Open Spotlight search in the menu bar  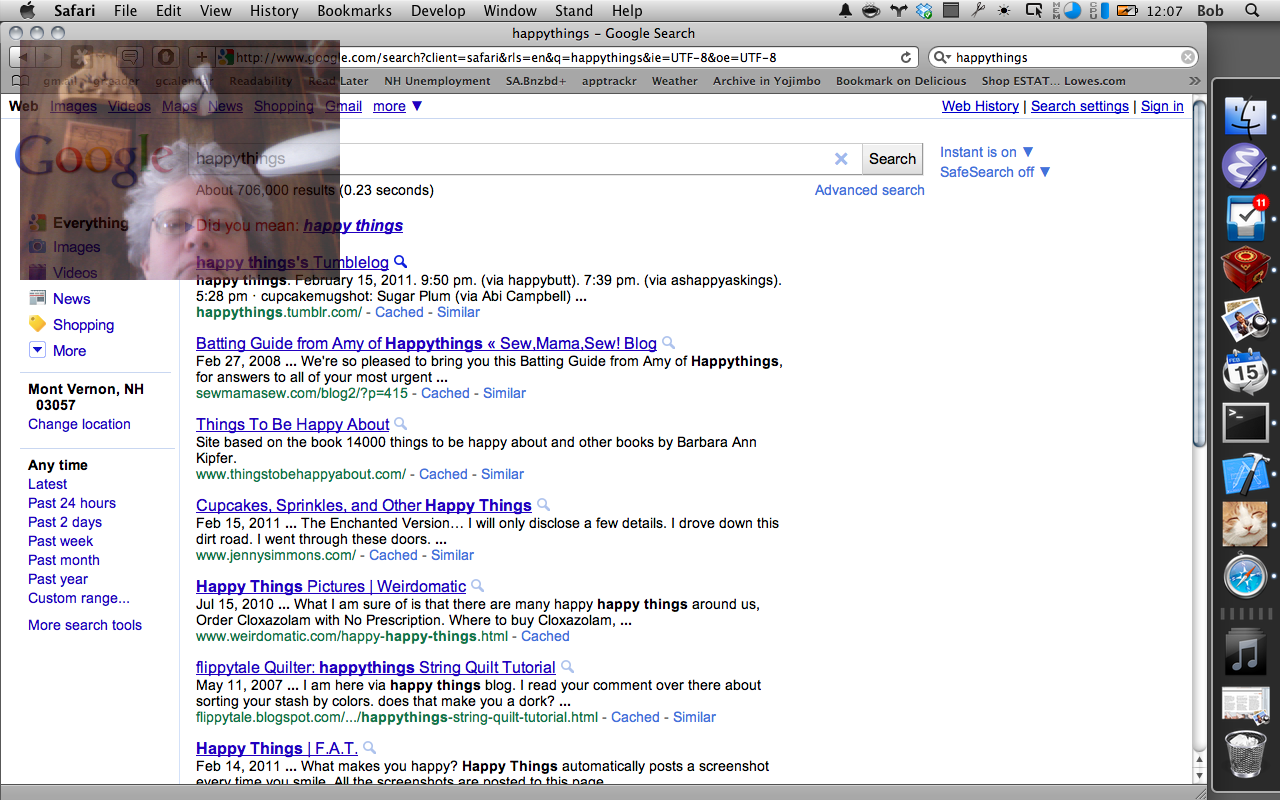click(x=1252, y=11)
